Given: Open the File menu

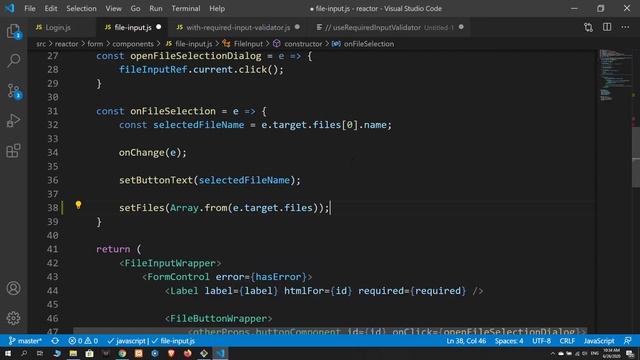Looking at the screenshot, I should point(30,8).
